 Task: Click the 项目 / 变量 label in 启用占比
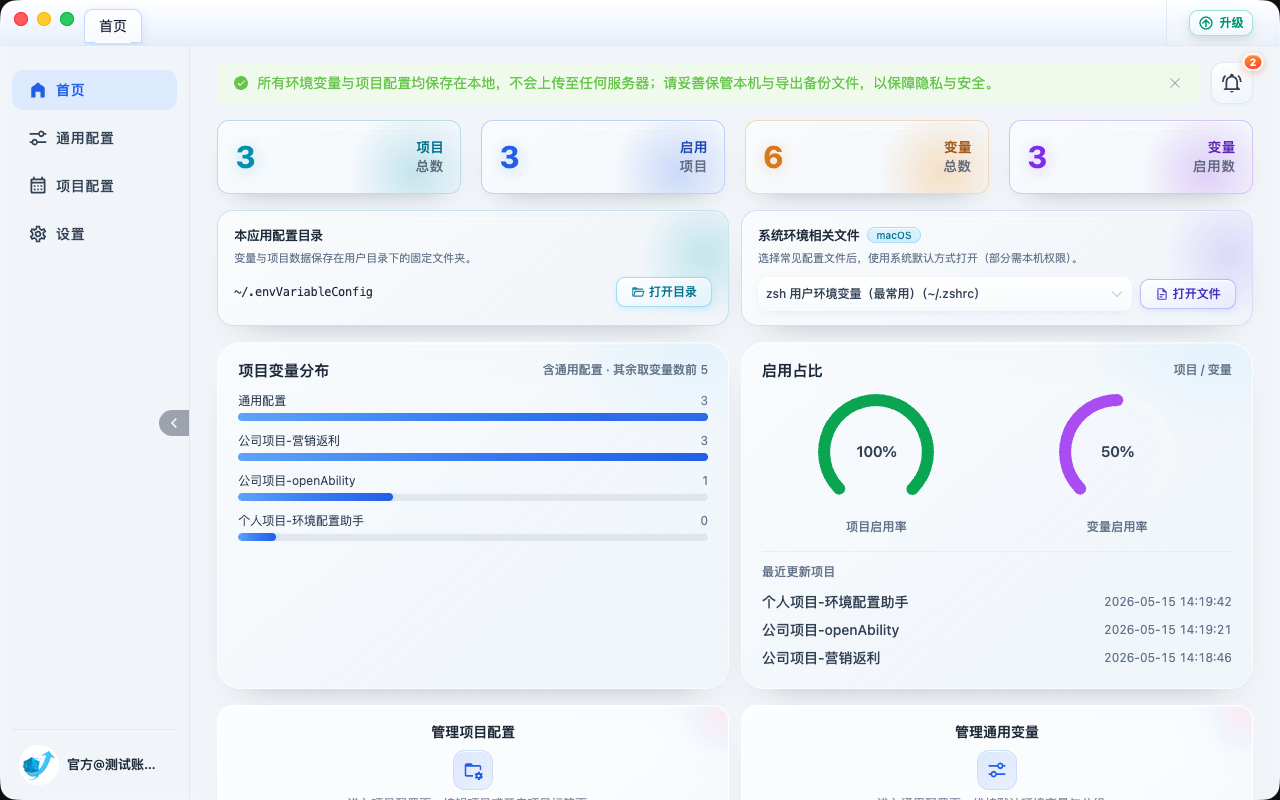pyautogui.click(x=1203, y=370)
